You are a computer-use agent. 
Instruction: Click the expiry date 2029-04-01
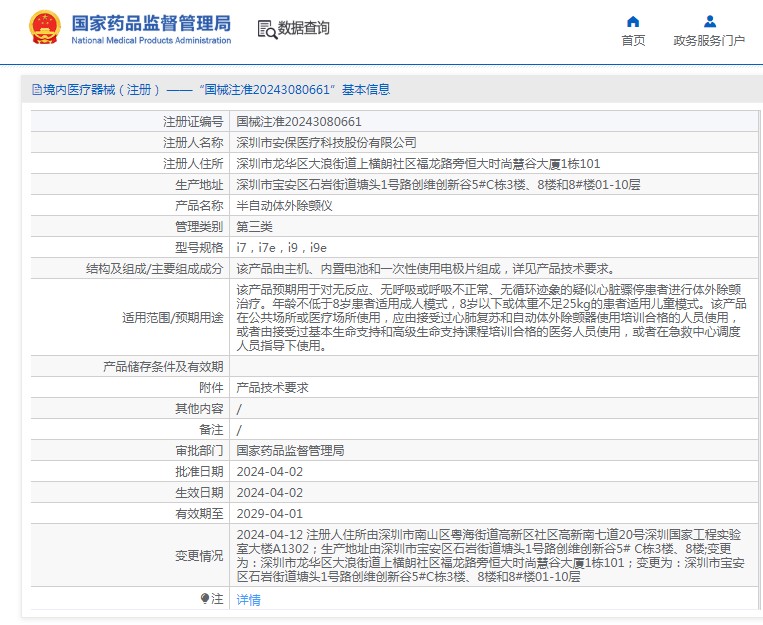[269, 513]
